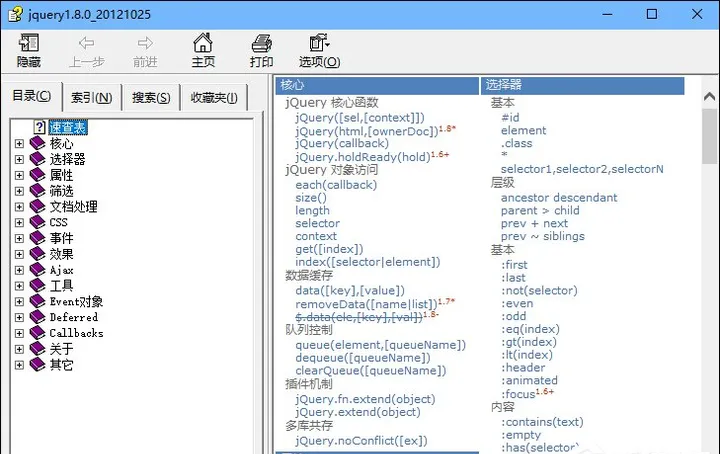Click the book icon beside Deferred
720x454 pixels.
coord(38,317)
